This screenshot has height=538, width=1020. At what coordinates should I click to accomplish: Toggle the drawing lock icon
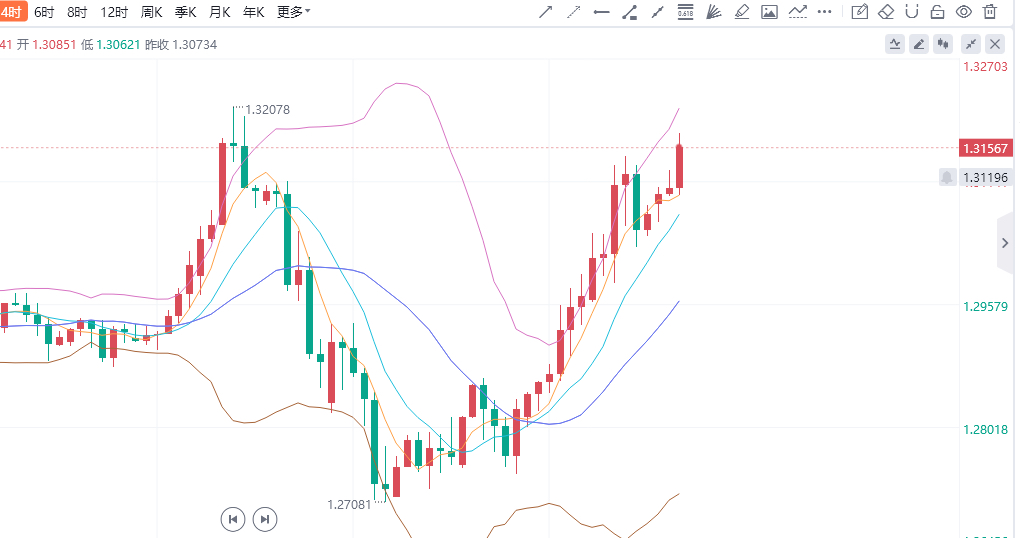(x=937, y=12)
